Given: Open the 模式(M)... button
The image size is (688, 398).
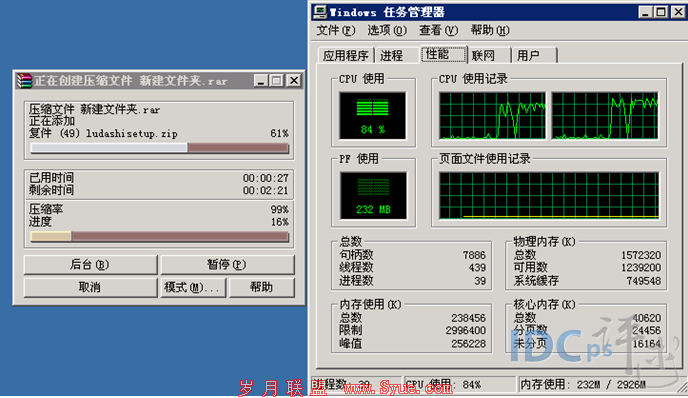Looking at the screenshot, I should [193, 287].
